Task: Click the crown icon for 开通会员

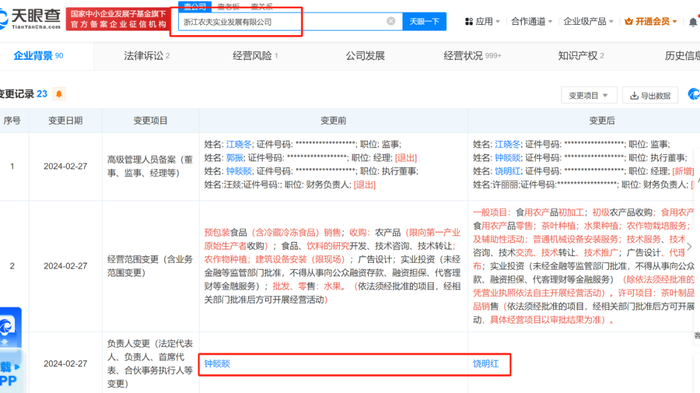Action: point(629,21)
